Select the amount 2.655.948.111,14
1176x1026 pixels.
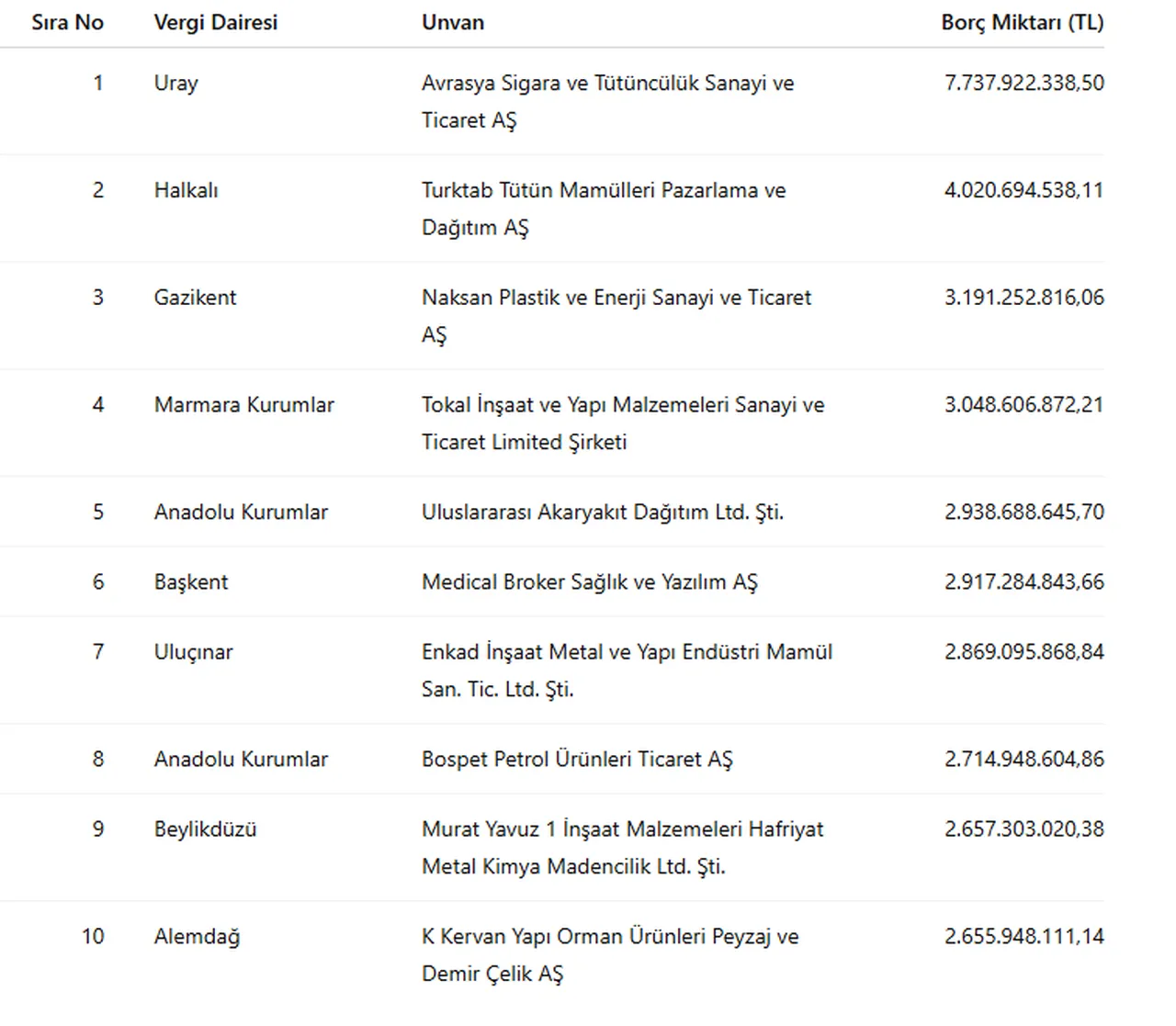pyautogui.click(x=1023, y=937)
